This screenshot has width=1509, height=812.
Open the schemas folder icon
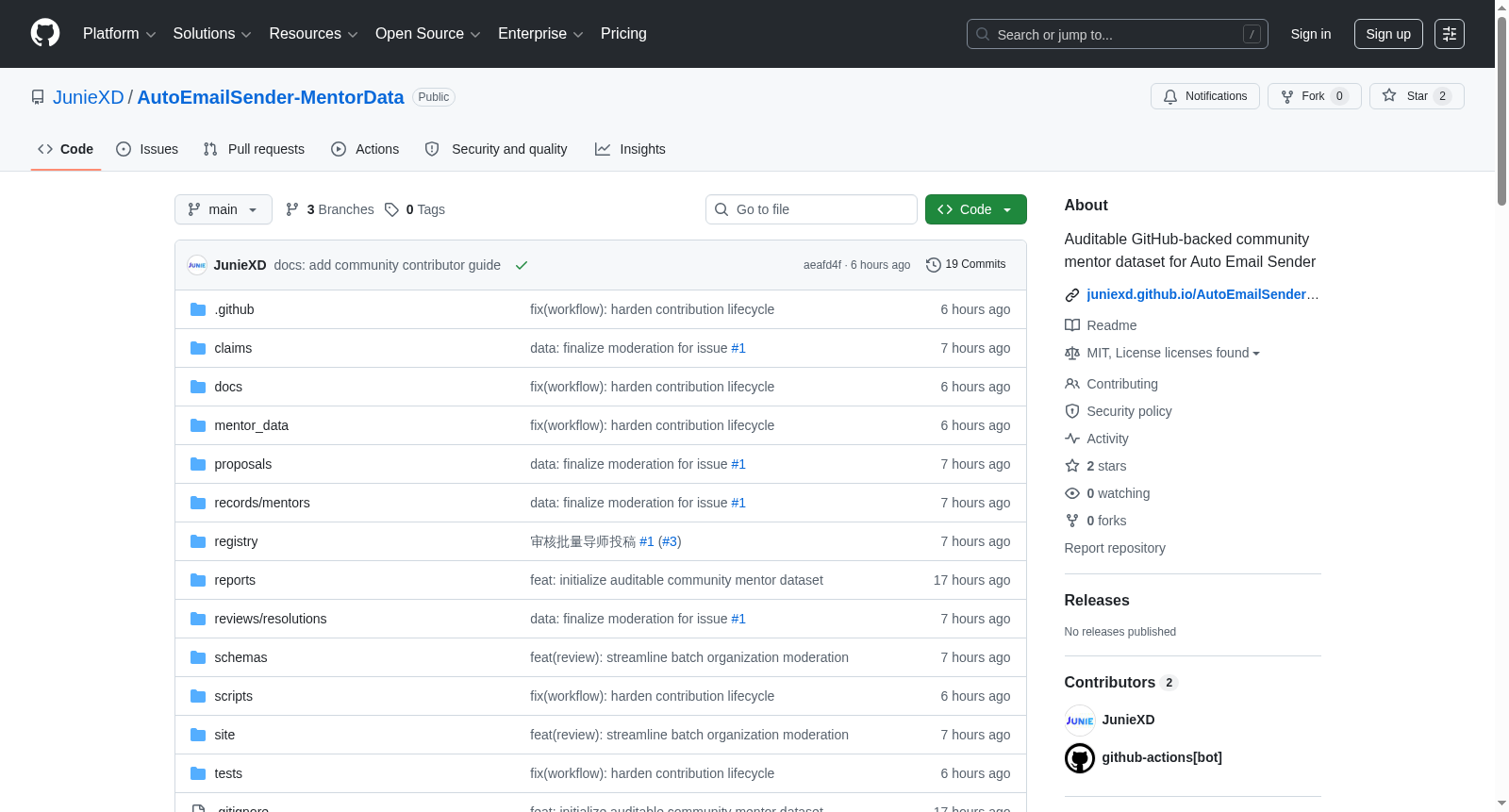click(198, 657)
